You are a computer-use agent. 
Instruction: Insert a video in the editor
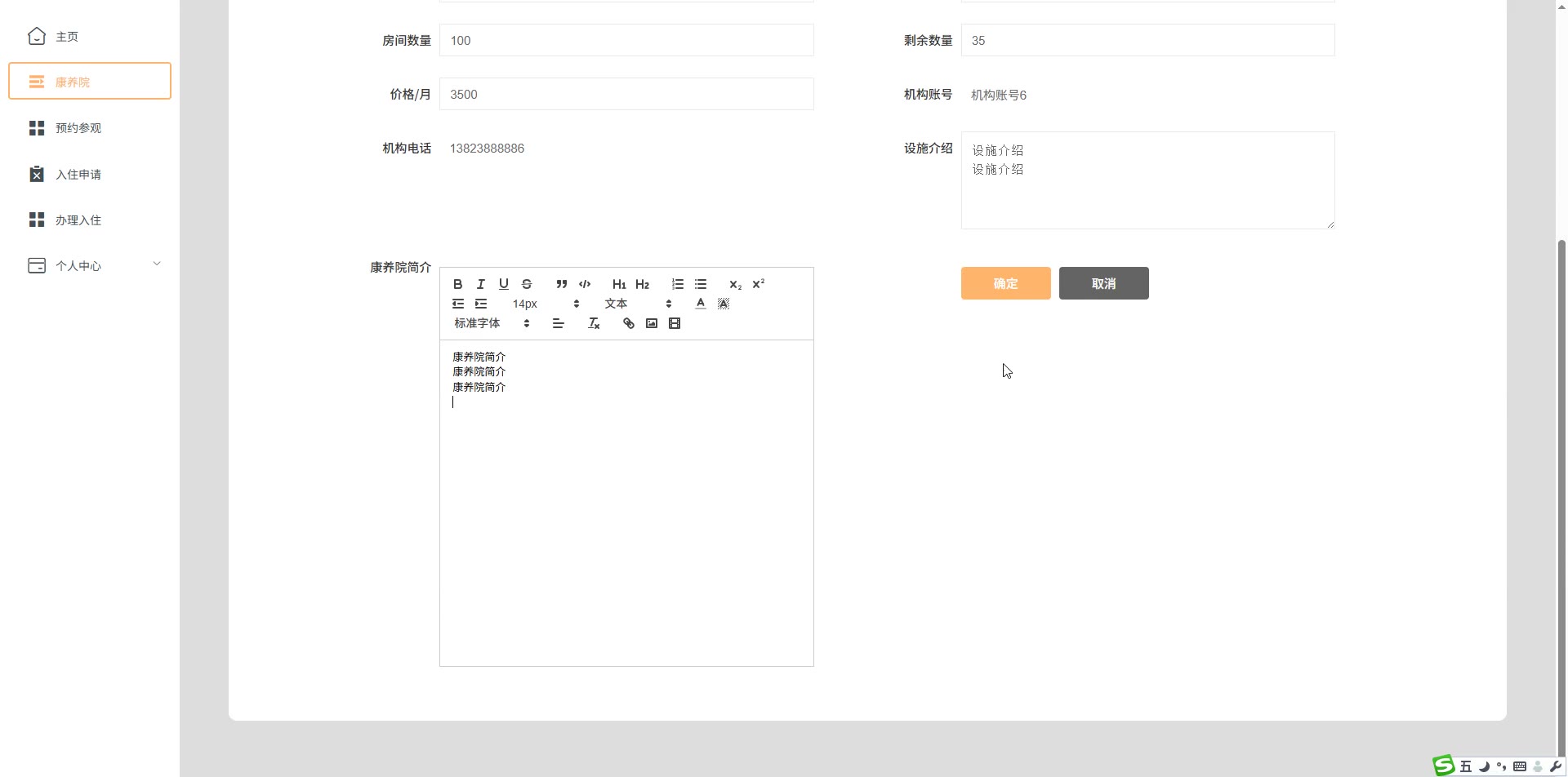pos(675,323)
